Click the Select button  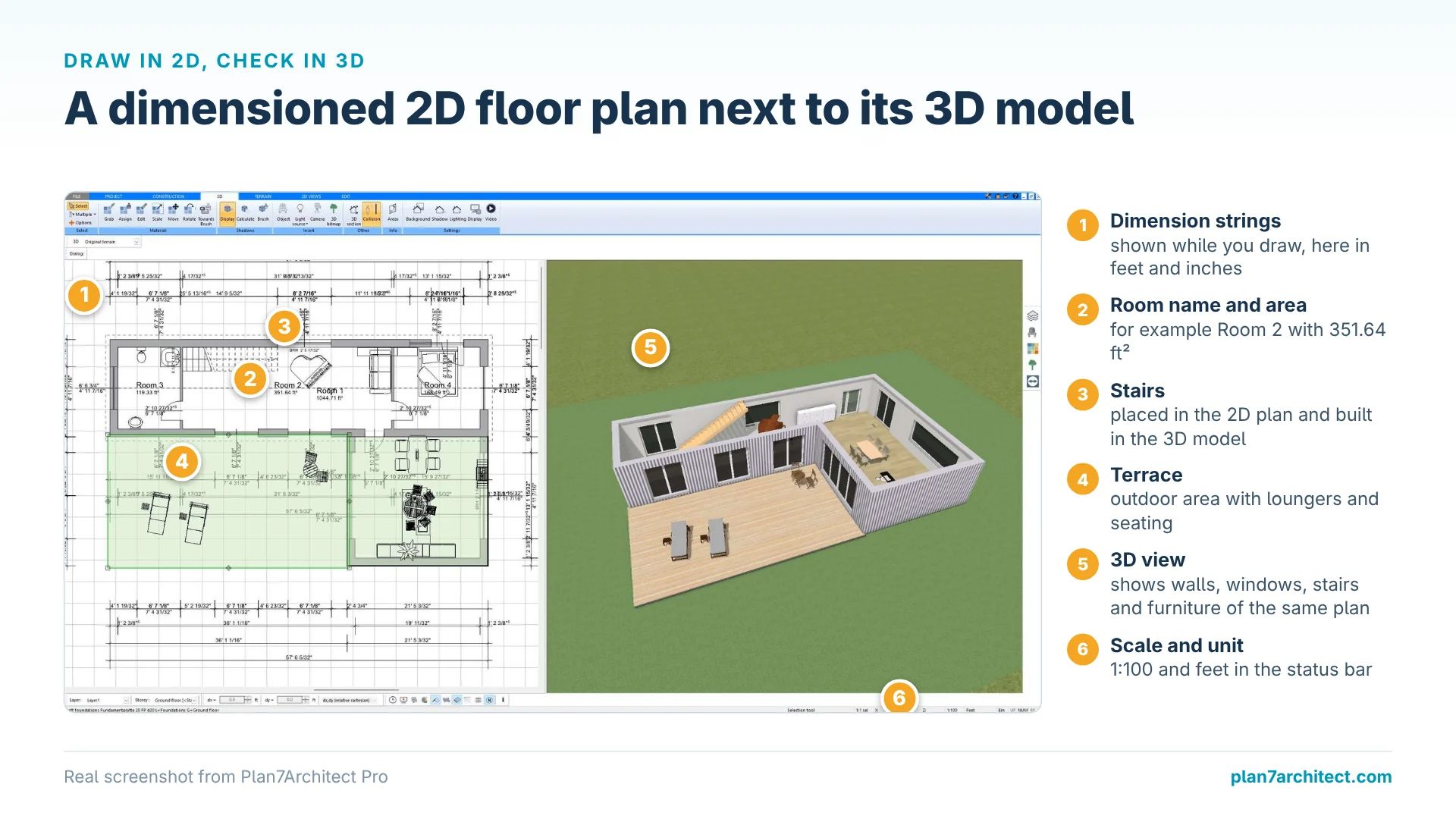point(78,206)
